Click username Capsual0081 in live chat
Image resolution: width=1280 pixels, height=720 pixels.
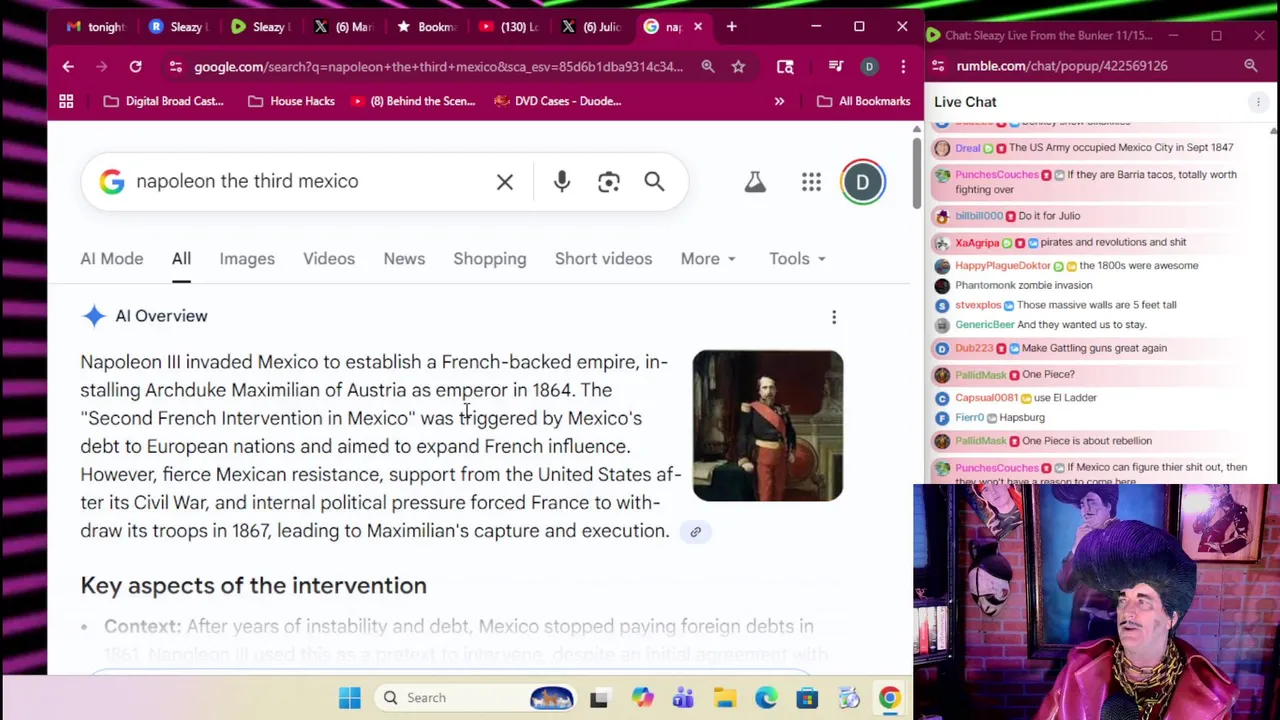987,398
